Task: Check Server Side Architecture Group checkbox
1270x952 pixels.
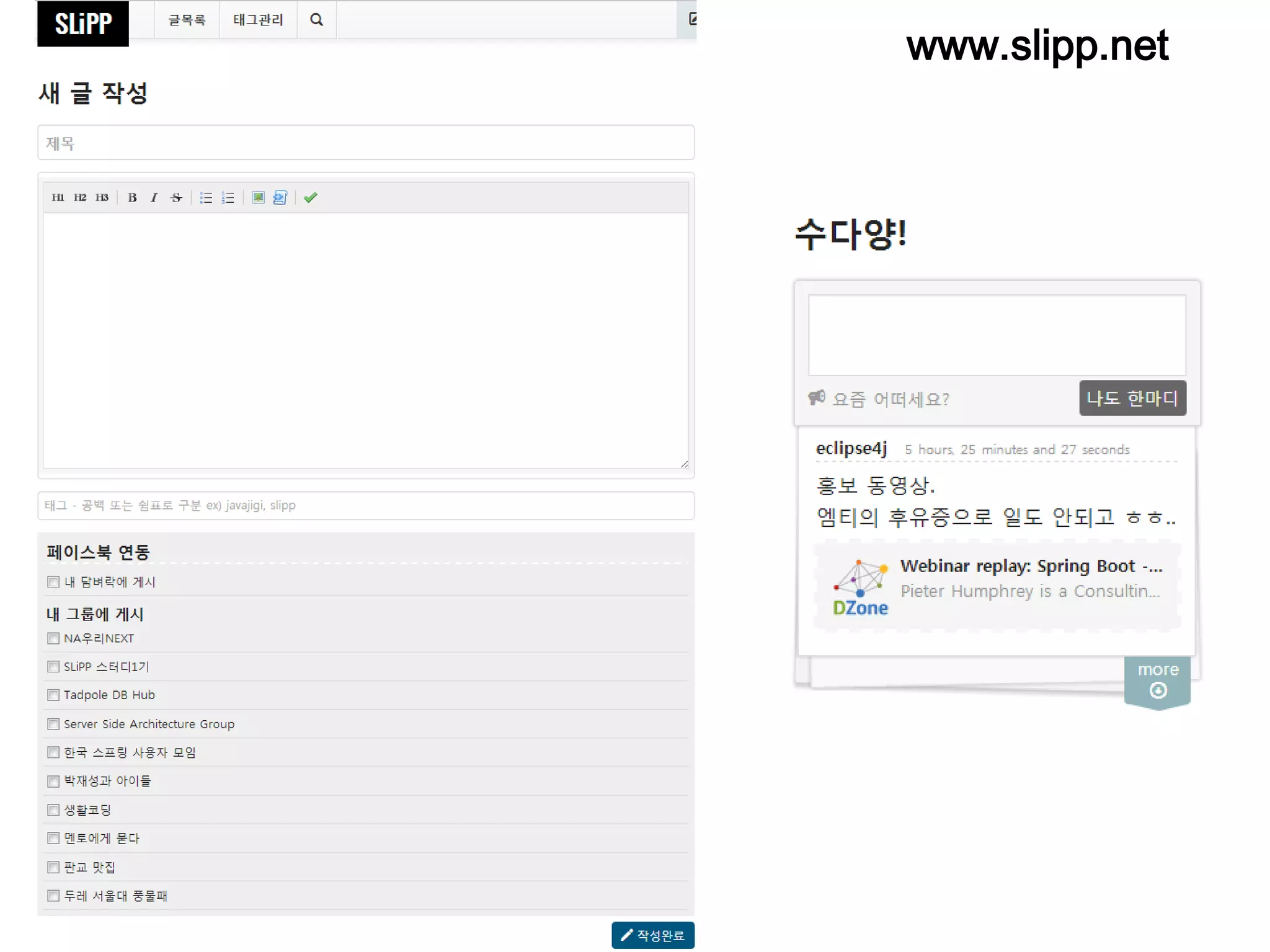Action: 53,724
